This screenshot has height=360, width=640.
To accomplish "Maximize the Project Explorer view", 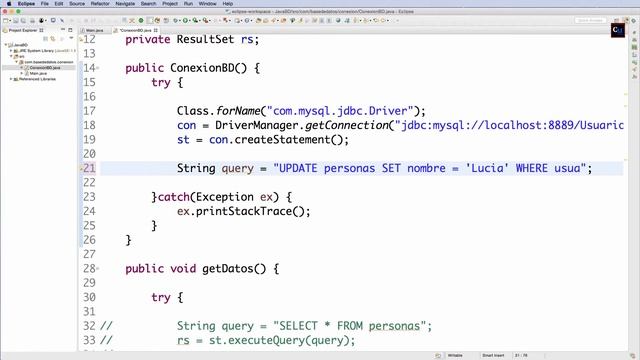I will click(x=70, y=30).
